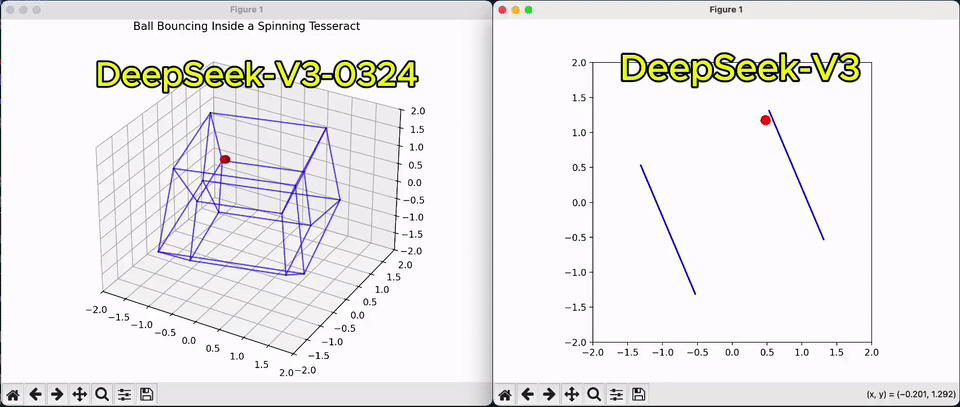Screen dimensions: 960x407
Task: Click Save figure disk icon in right toolbar
Action: (x=639, y=394)
